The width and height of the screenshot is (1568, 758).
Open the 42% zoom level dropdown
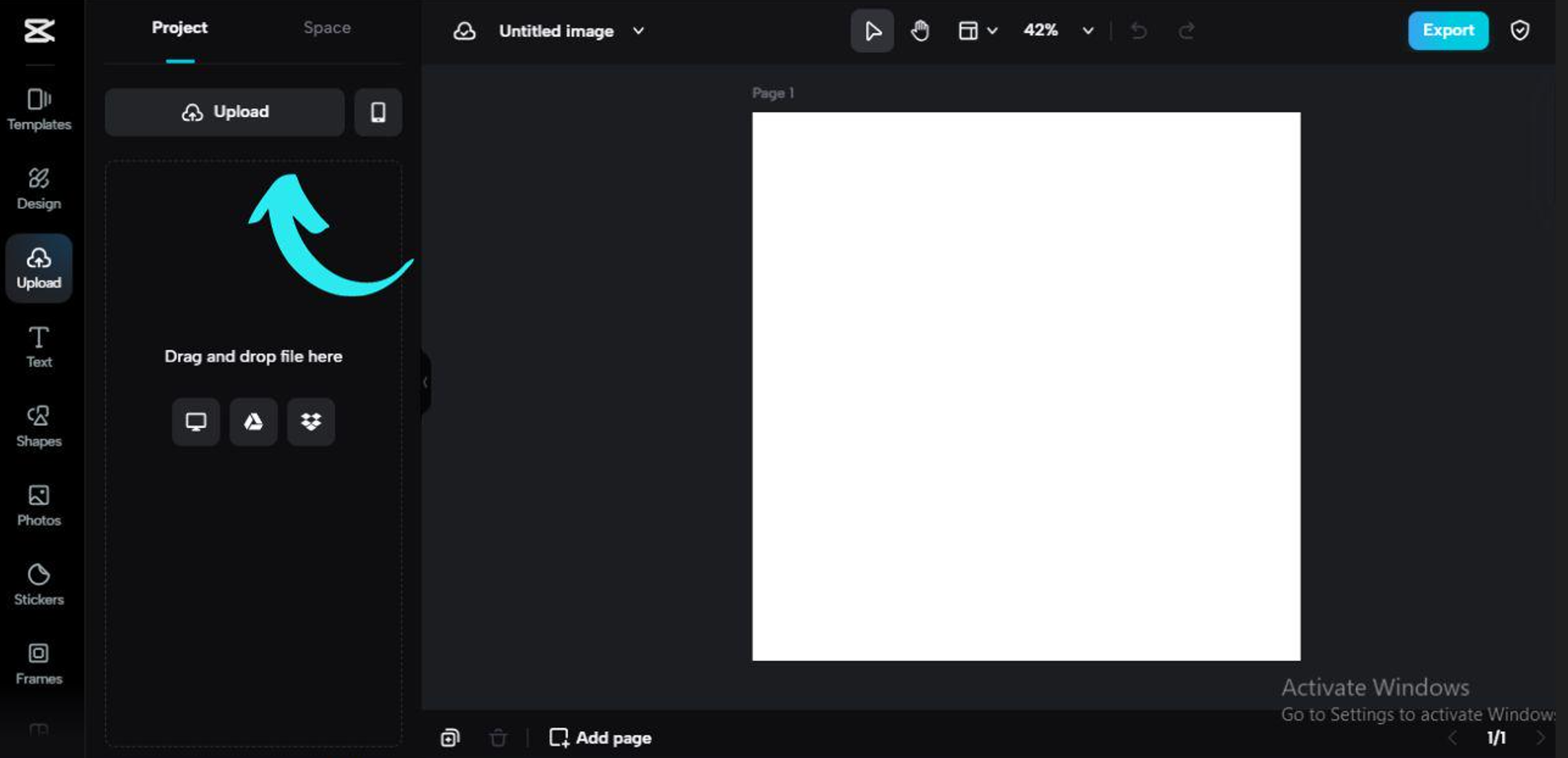[x=1087, y=31]
